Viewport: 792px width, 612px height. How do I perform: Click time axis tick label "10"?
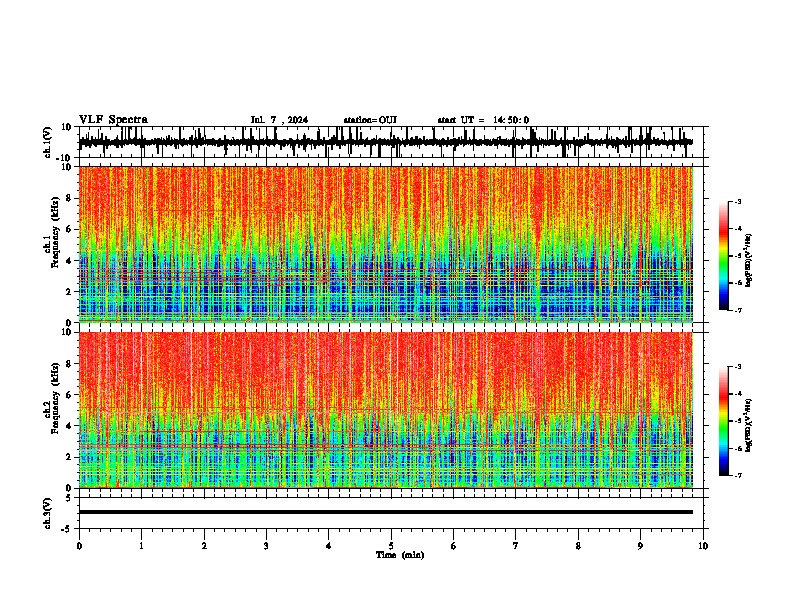point(703,546)
